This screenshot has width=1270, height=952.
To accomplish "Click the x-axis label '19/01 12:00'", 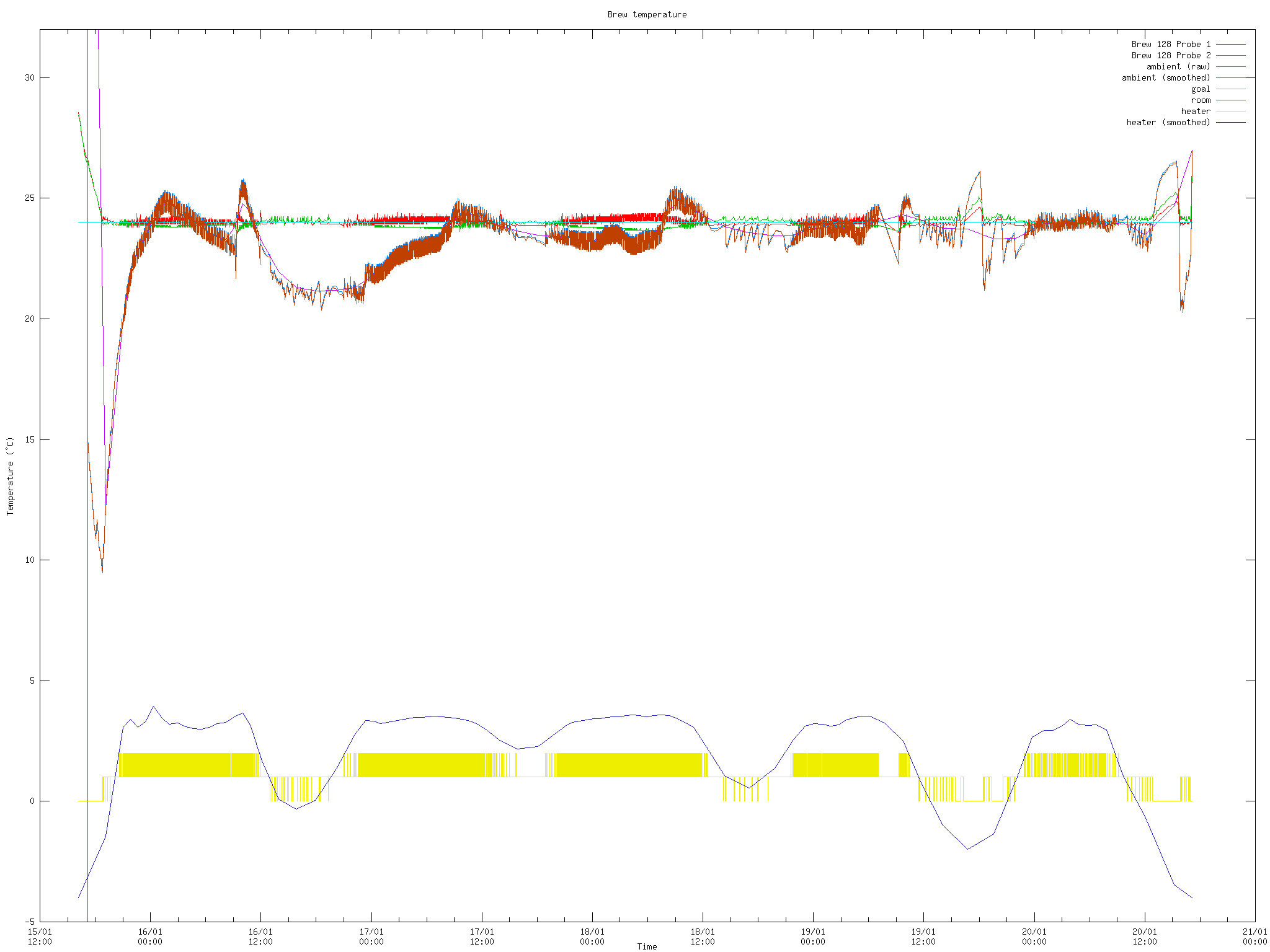I will pyautogui.click(x=923, y=937).
